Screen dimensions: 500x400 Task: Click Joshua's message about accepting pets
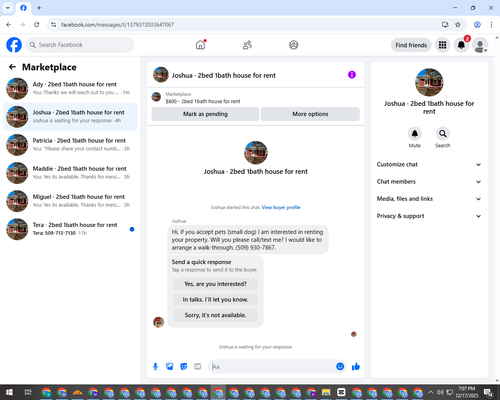pos(248,240)
